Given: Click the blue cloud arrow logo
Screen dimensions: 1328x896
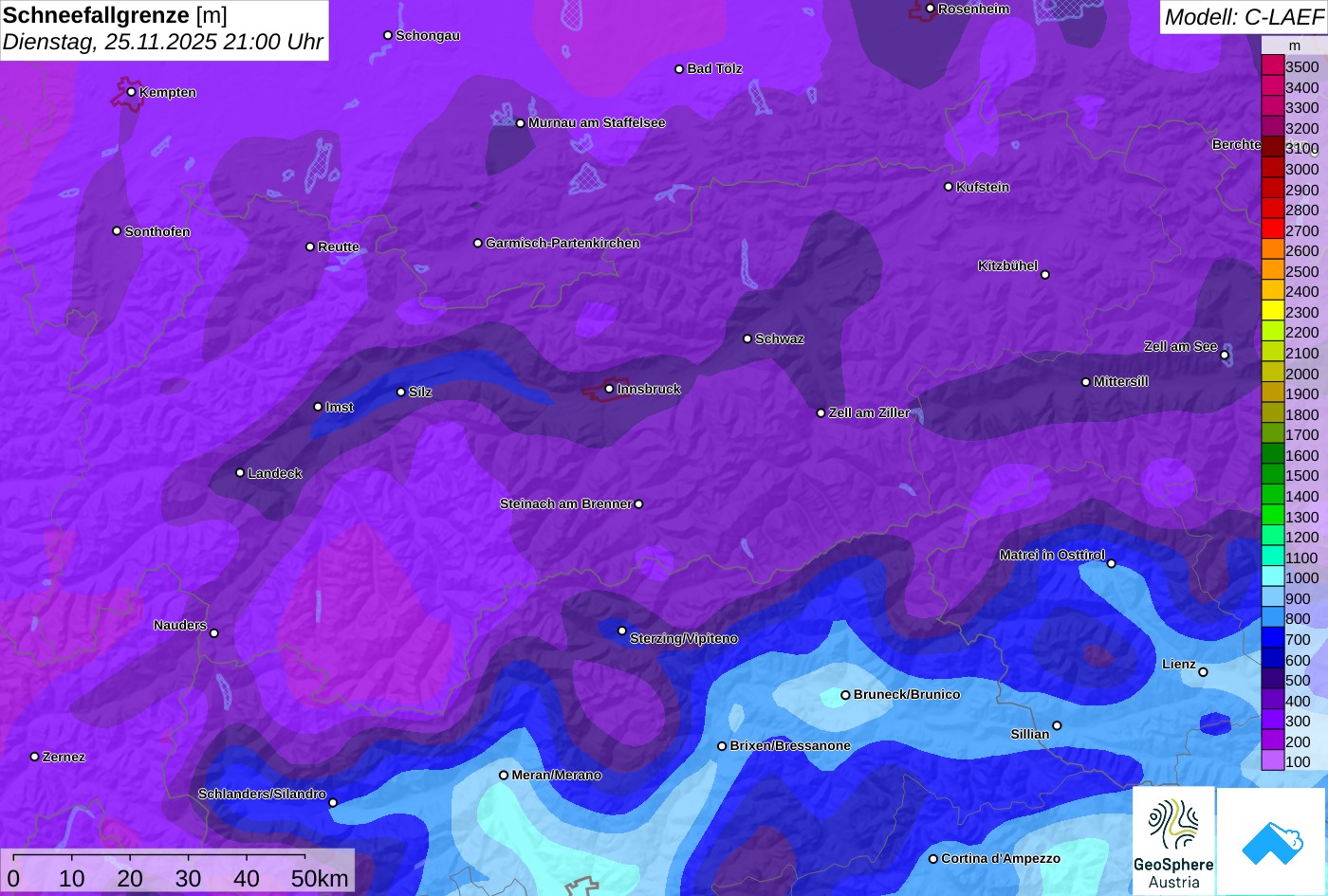Looking at the screenshot, I should (1272, 840).
